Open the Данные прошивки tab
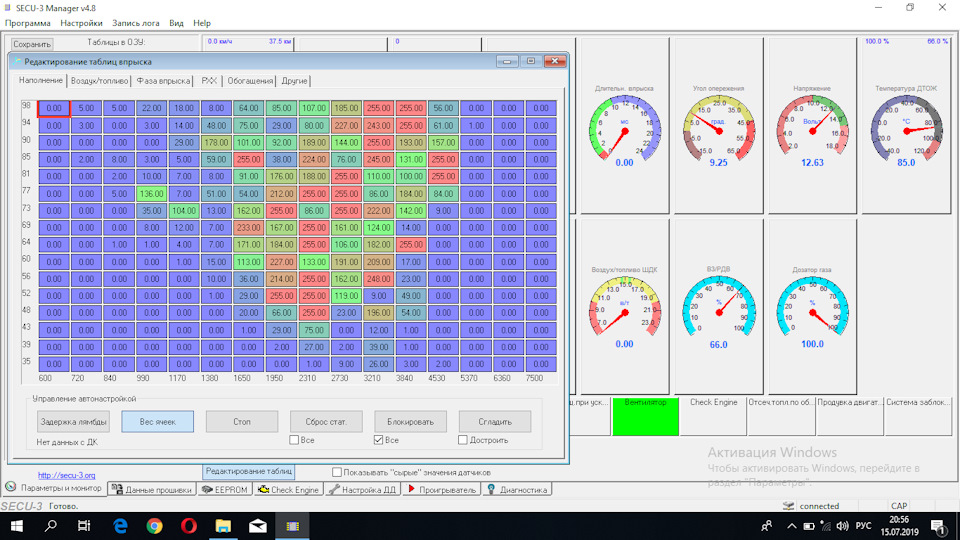Image resolution: width=960 pixels, height=540 pixels. pyautogui.click(x=152, y=490)
